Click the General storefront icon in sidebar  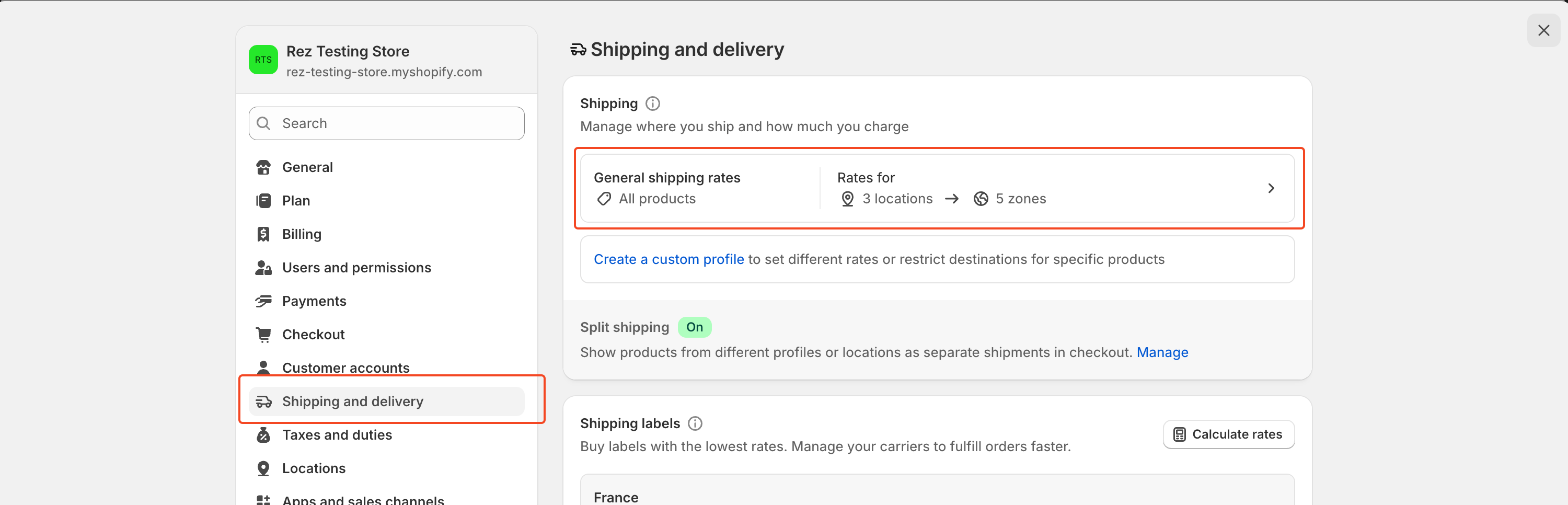pos(263,167)
